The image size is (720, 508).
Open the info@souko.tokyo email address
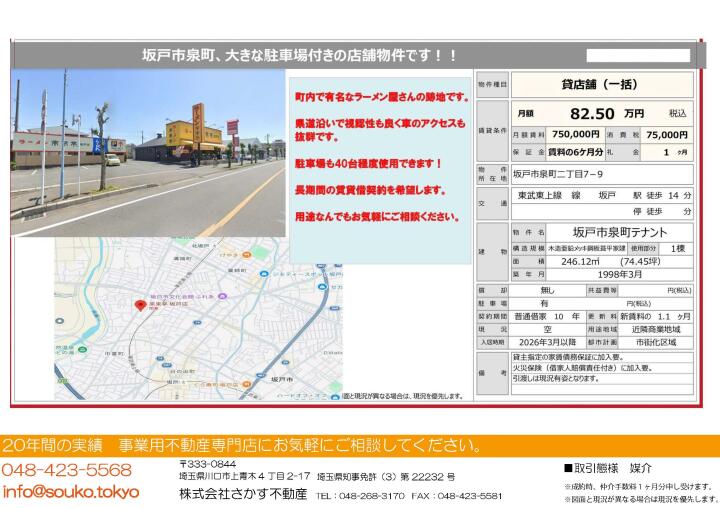click(70, 491)
